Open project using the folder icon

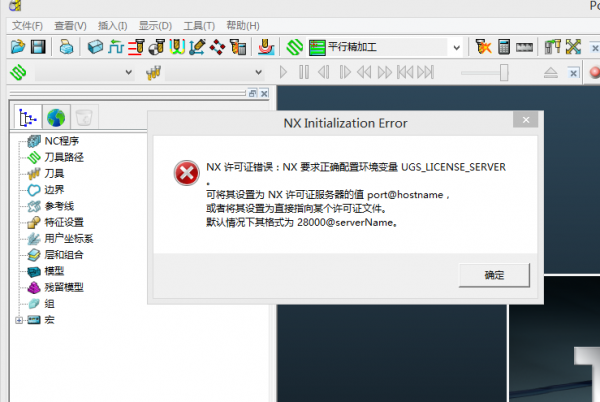[18, 47]
